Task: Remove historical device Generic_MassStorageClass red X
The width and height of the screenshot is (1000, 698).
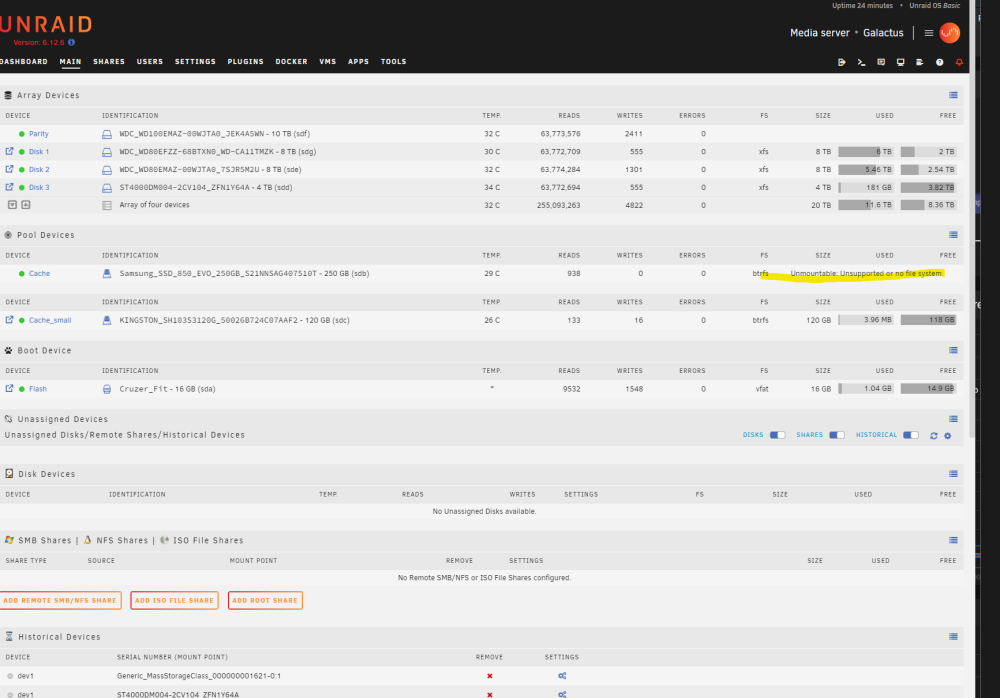Action: click(x=489, y=676)
